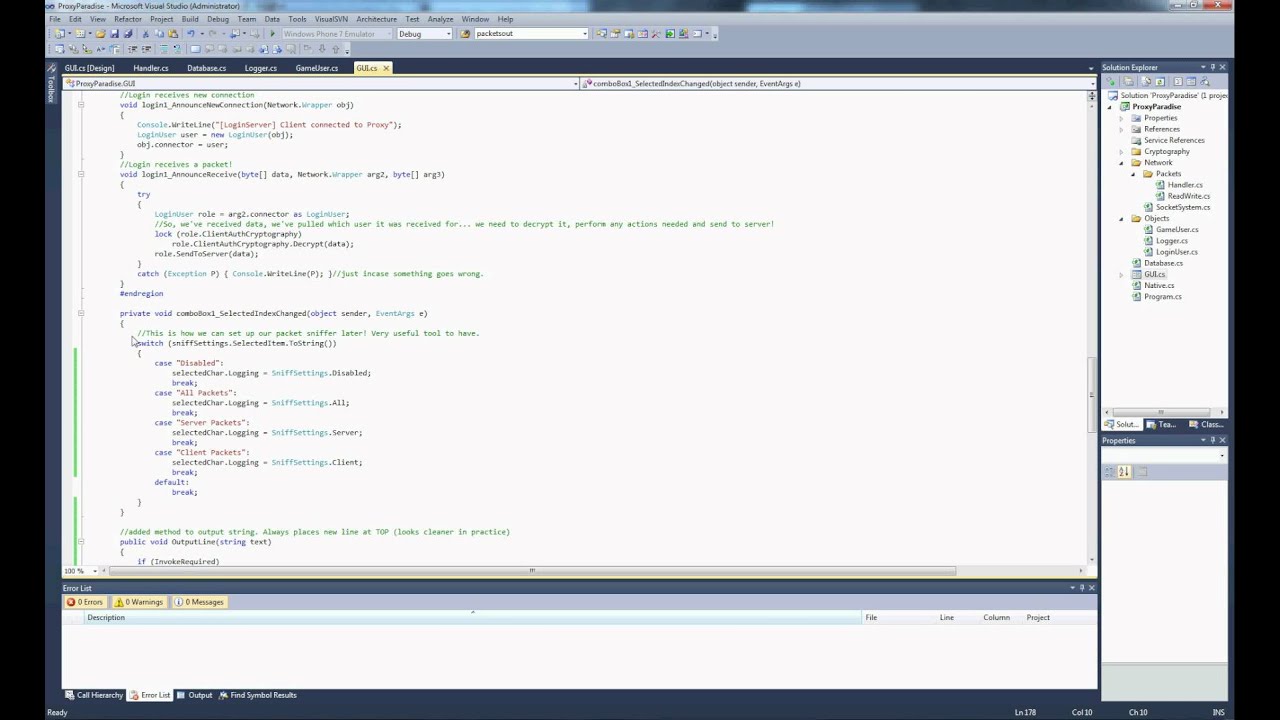
Task: Open the Find Symbol Results tab
Action: pyautogui.click(x=258, y=695)
